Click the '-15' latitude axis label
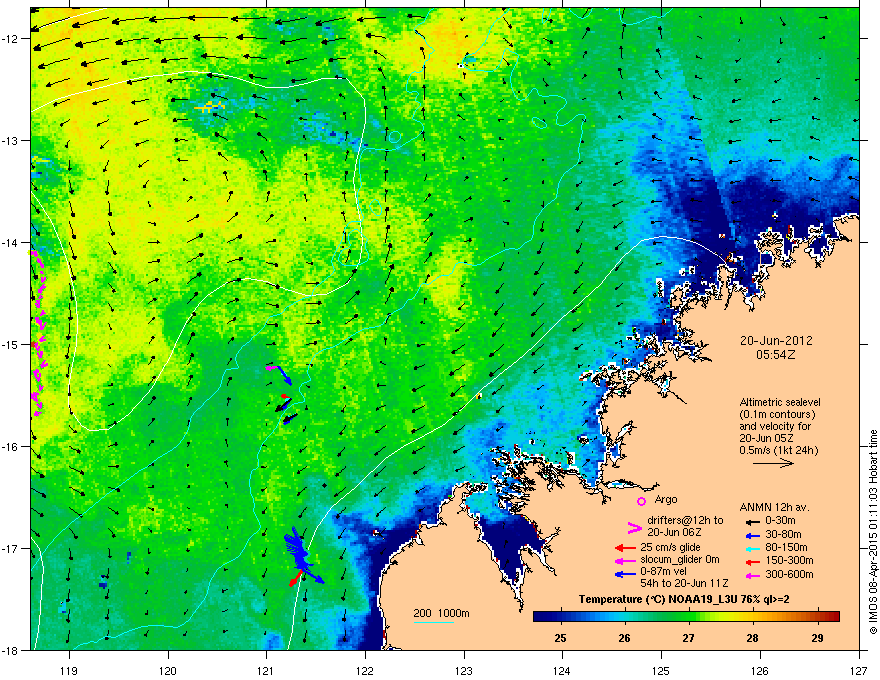This screenshot has height=680, width=880. point(11,344)
